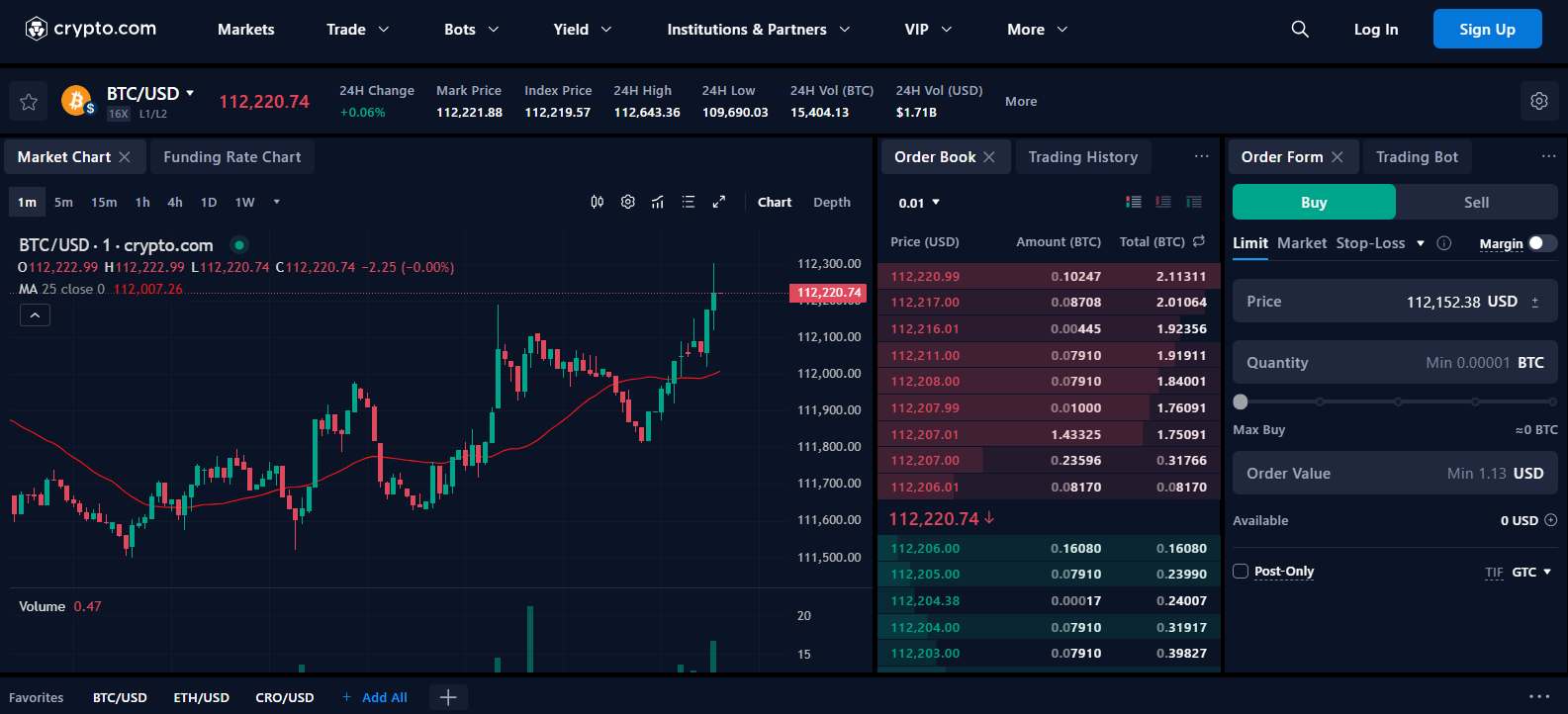
Task: Check the Post-Only checkbox
Action: pyautogui.click(x=1241, y=572)
